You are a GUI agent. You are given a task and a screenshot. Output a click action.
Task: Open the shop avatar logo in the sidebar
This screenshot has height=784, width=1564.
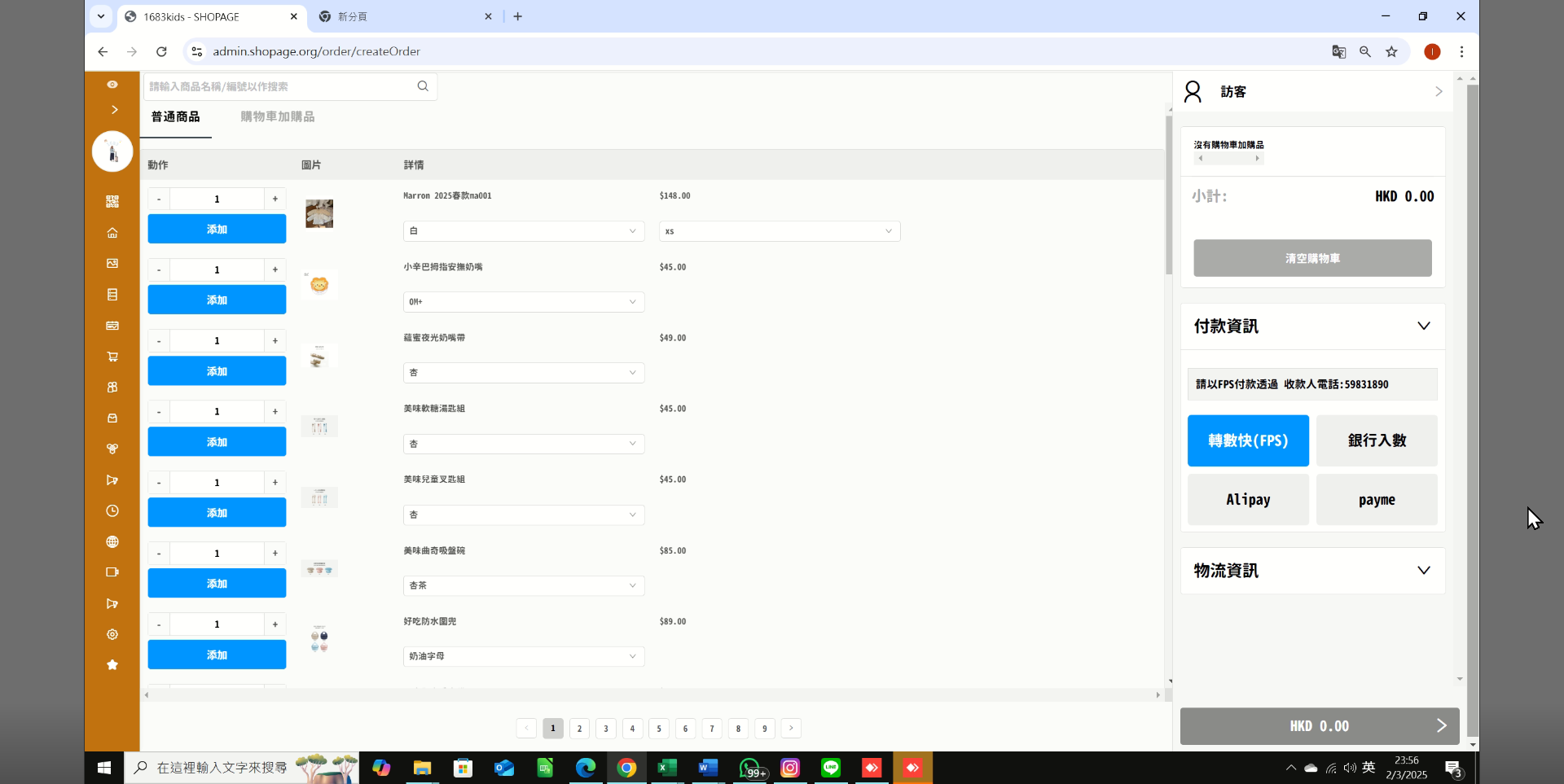click(x=112, y=151)
